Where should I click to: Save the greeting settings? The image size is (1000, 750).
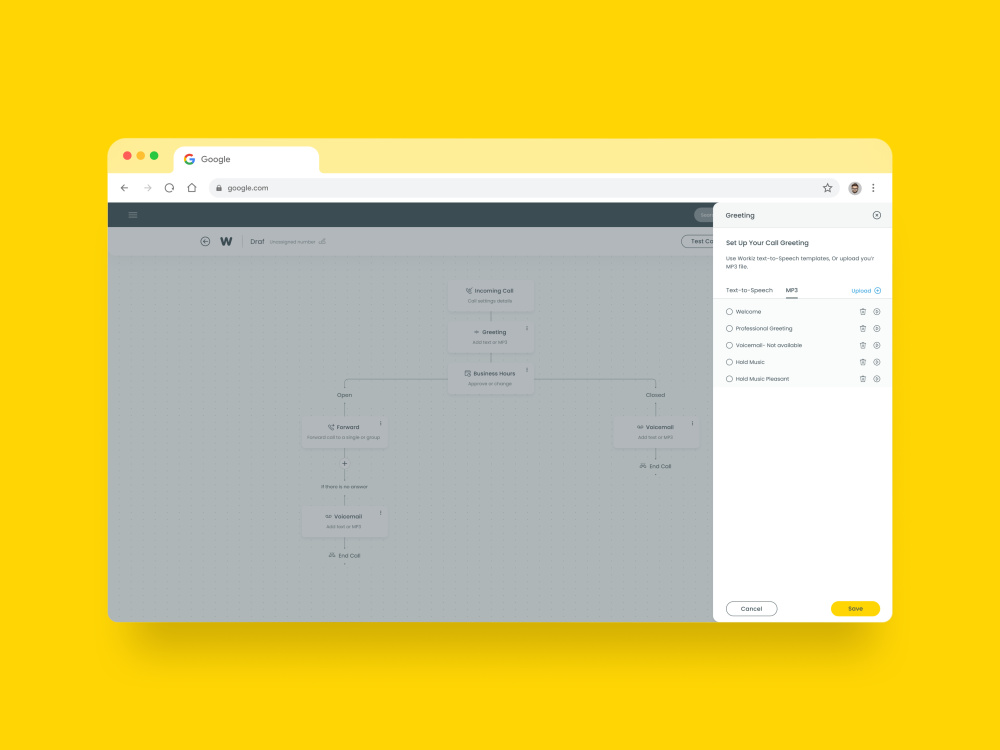pyautogui.click(x=855, y=608)
